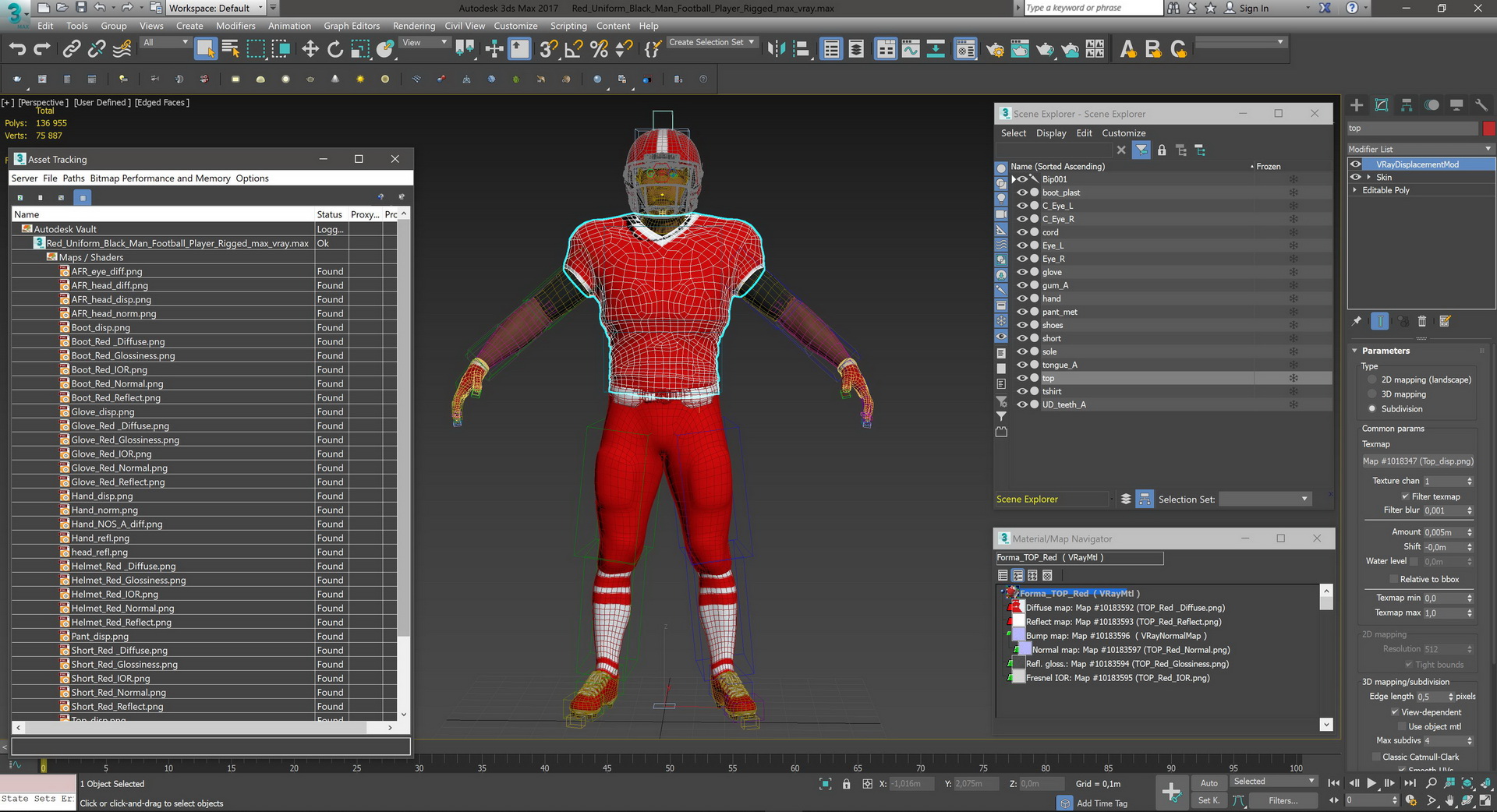This screenshot has width=1497, height=812.
Task: Pick the Select and Move tool
Action: (310, 49)
